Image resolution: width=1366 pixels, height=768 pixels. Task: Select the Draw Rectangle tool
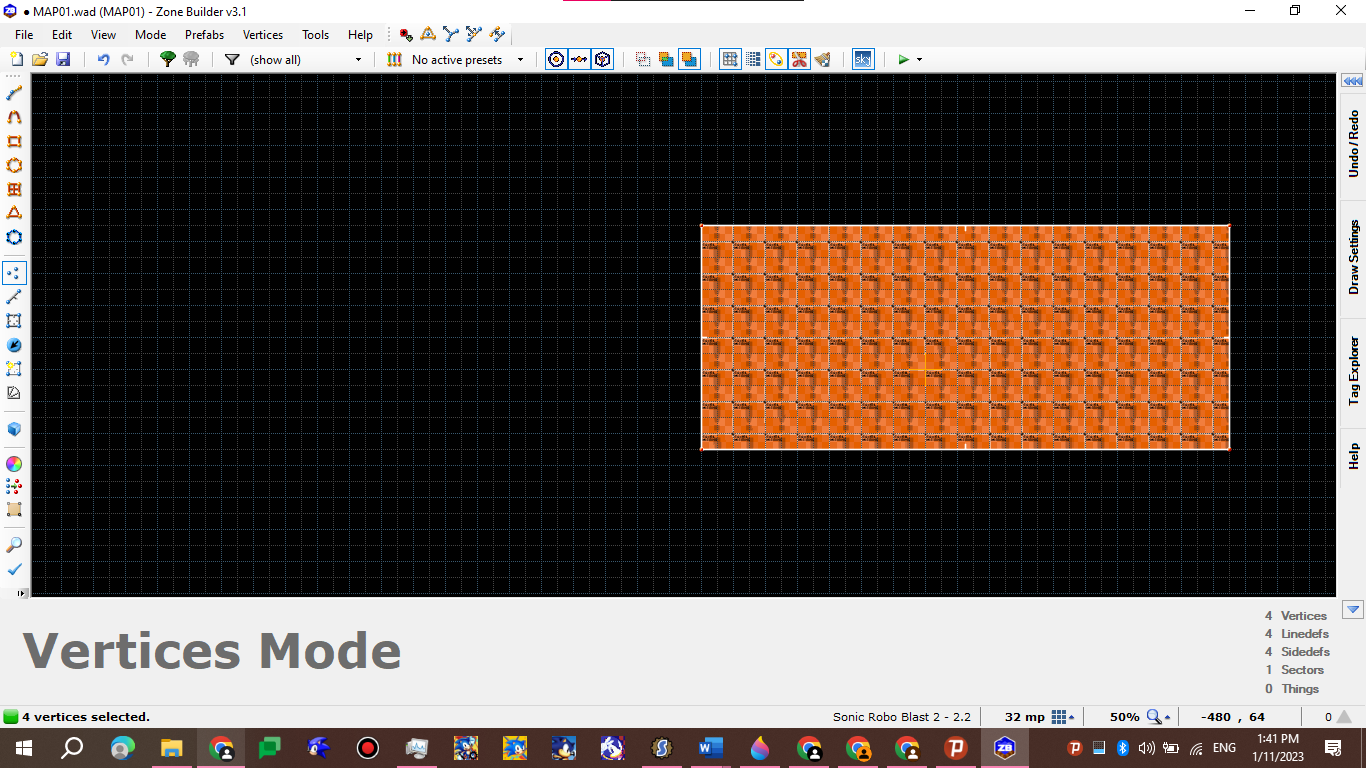tap(14, 141)
